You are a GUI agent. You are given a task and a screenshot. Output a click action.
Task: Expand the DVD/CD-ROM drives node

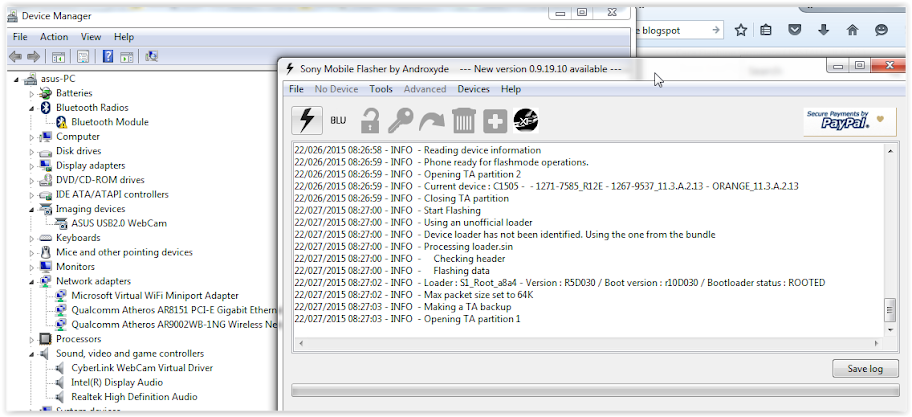click(x=32, y=180)
